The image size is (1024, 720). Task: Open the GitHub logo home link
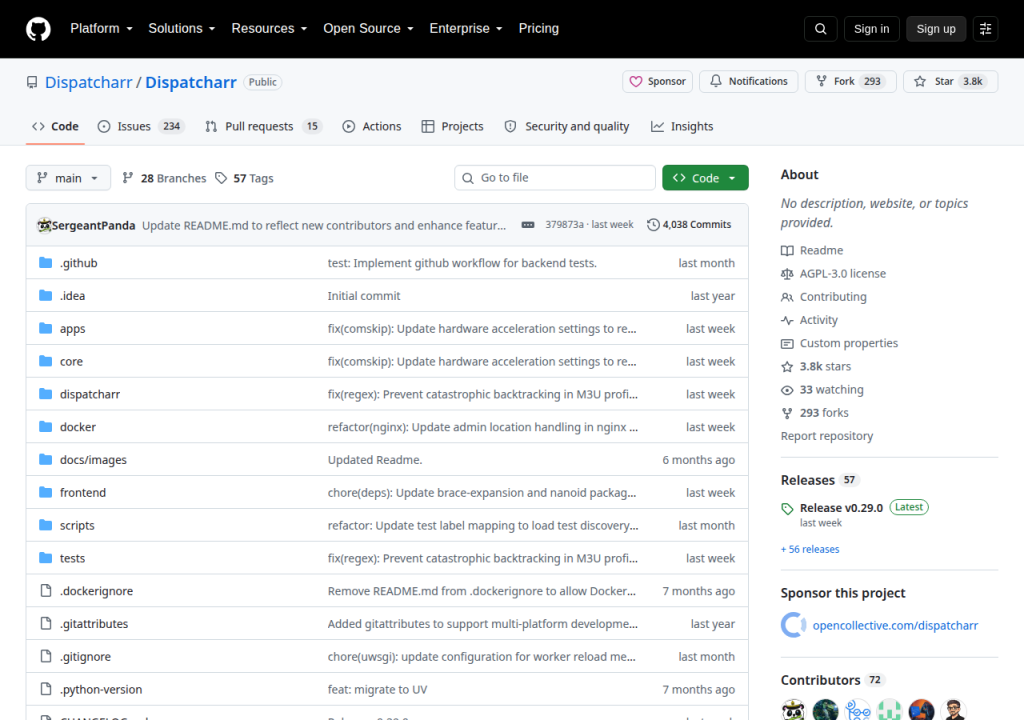click(38, 29)
